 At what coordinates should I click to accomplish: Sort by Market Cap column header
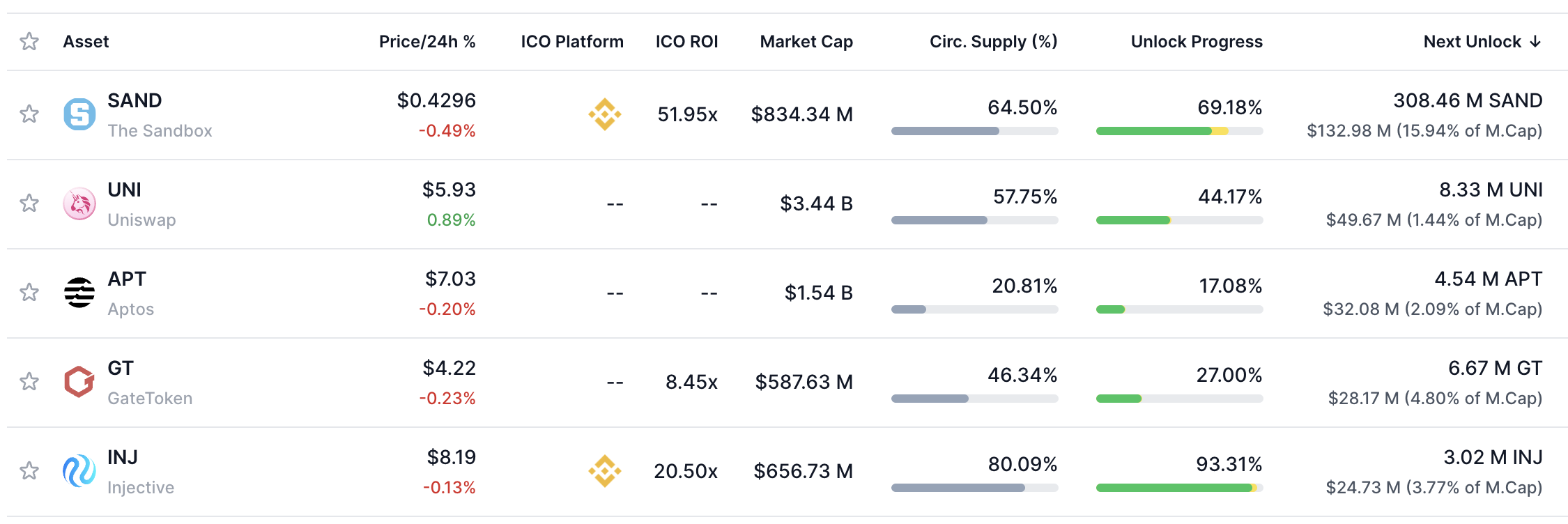[x=806, y=42]
